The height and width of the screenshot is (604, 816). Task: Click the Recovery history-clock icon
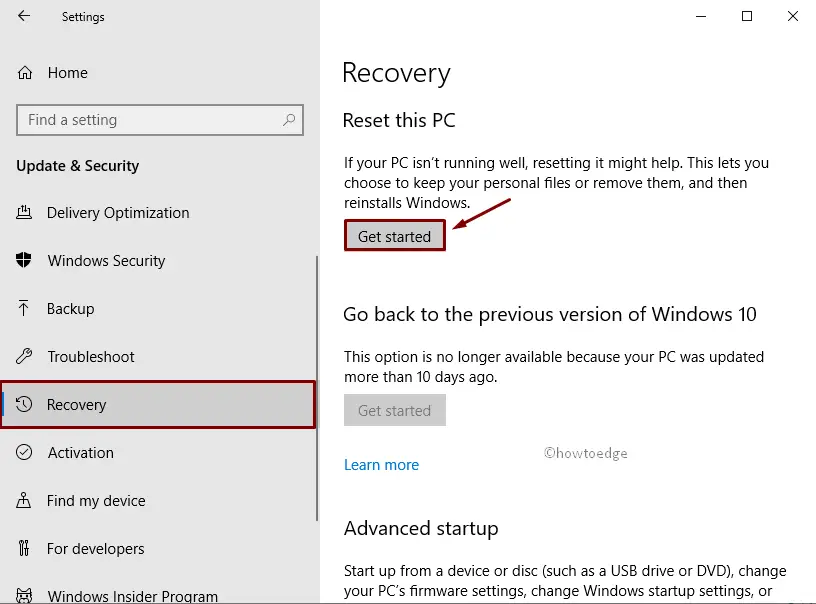tap(25, 404)
